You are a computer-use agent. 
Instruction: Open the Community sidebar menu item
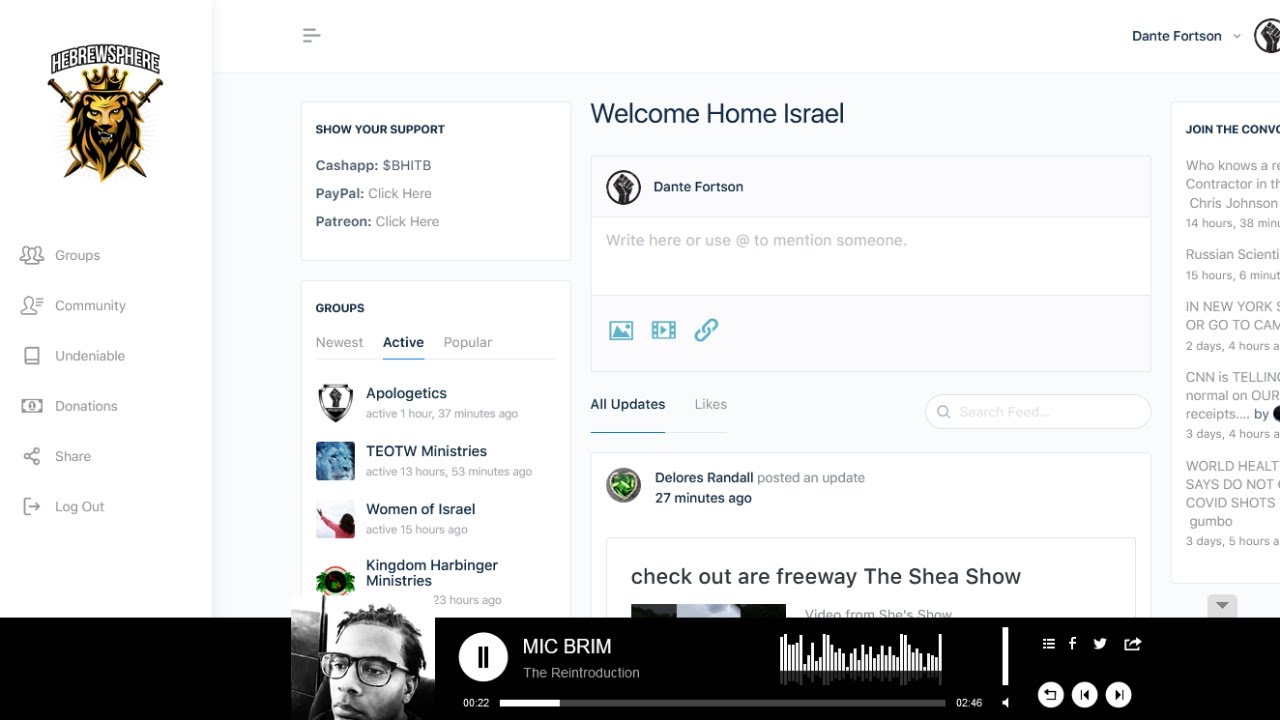coord(90,305)
